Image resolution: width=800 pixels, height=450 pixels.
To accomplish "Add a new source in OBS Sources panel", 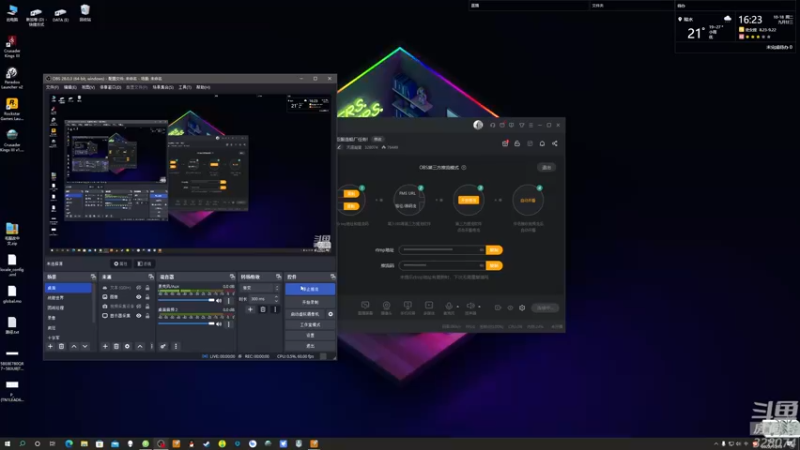I will coord(105,346).
